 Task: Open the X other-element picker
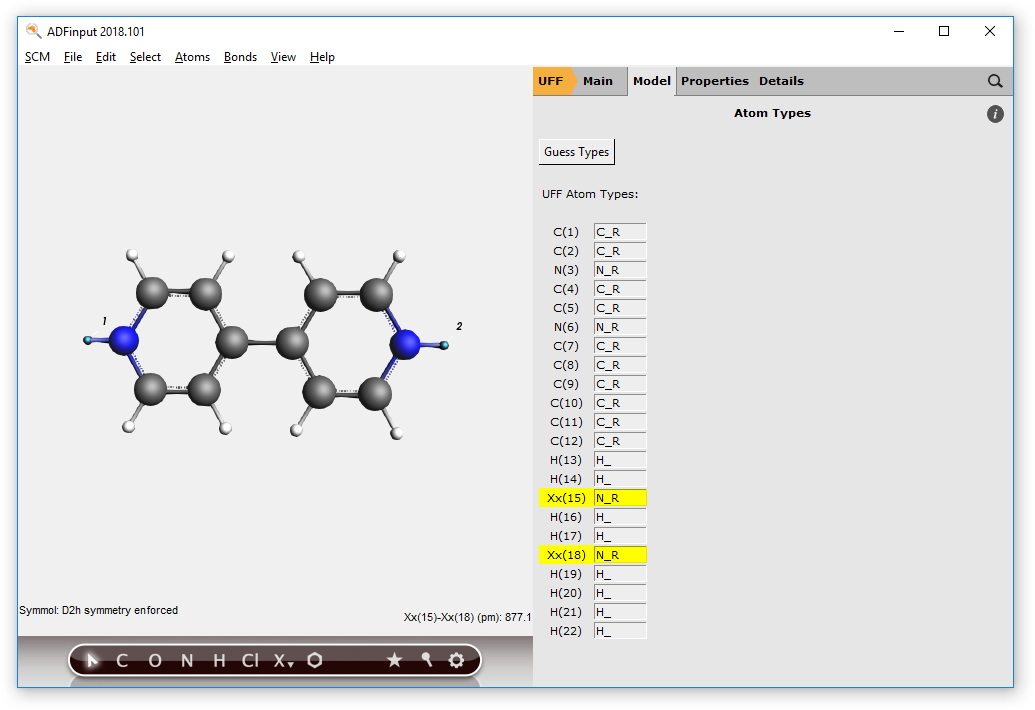(x=284, y=661)
